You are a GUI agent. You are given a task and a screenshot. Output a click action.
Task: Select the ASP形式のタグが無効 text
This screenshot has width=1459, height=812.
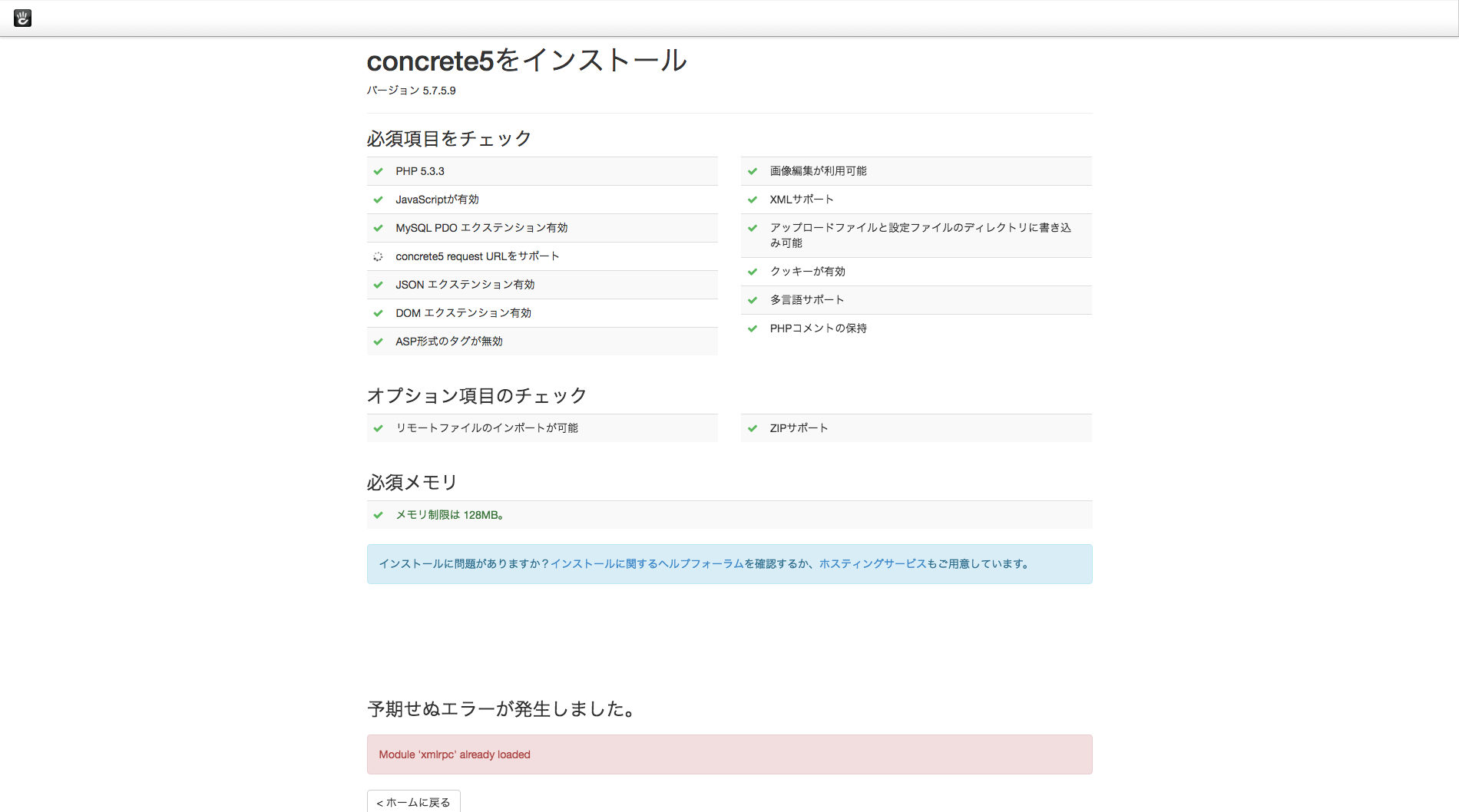pyautogui.click(x=449, y=342)
